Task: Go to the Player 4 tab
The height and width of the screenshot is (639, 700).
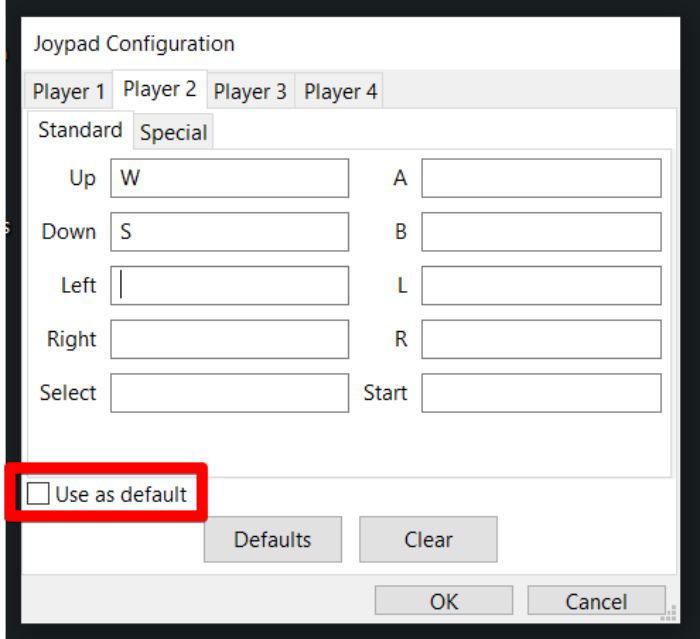Action: (340, 92)
